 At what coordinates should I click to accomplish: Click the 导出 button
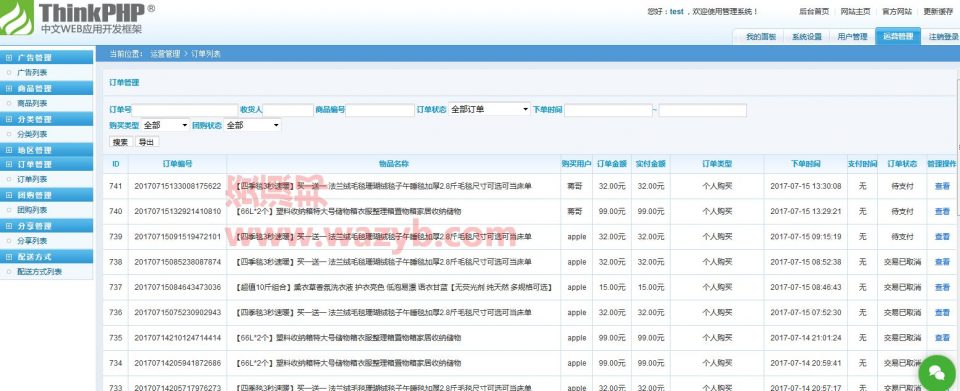[147, 142]
